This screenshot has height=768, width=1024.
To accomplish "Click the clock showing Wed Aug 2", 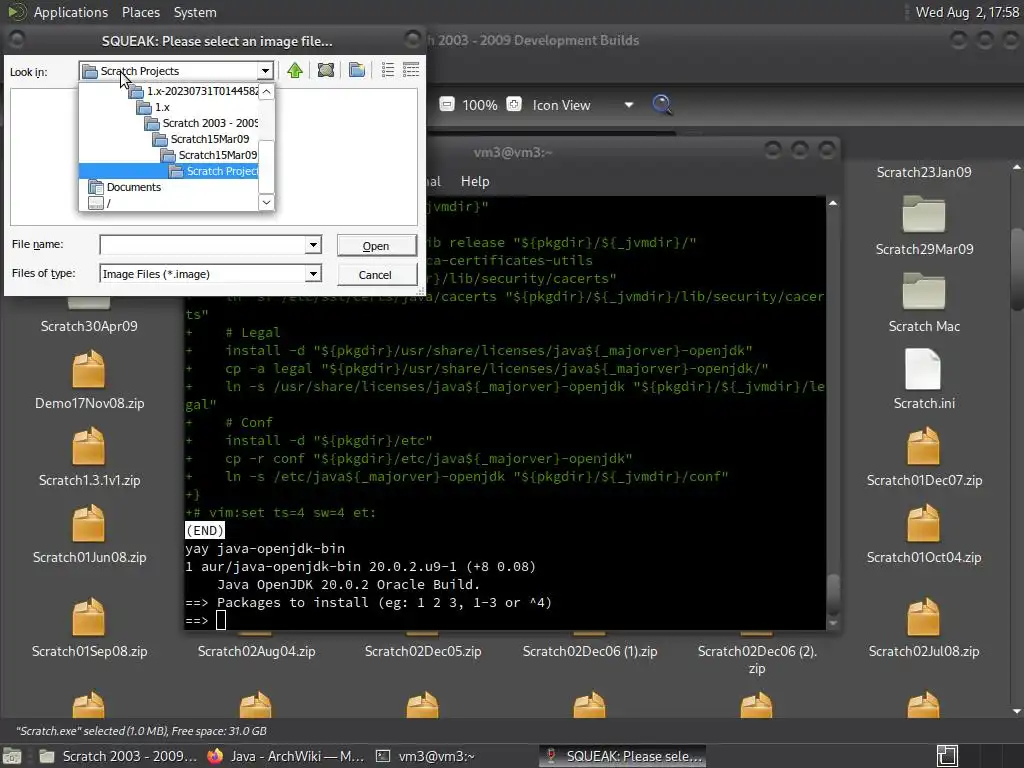I will [x=967, y=12].
